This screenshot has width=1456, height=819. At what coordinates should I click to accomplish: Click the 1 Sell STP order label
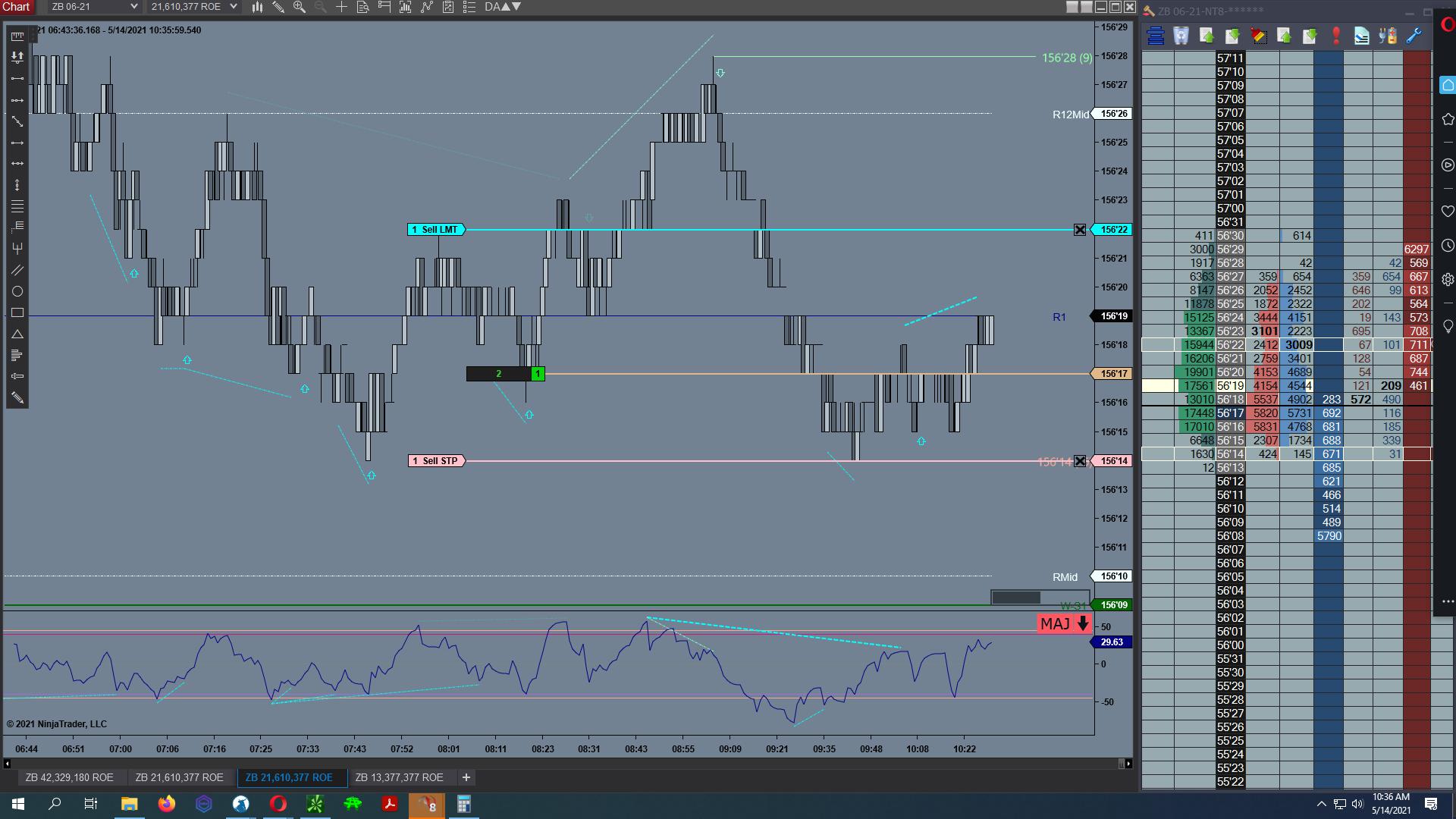436,461
